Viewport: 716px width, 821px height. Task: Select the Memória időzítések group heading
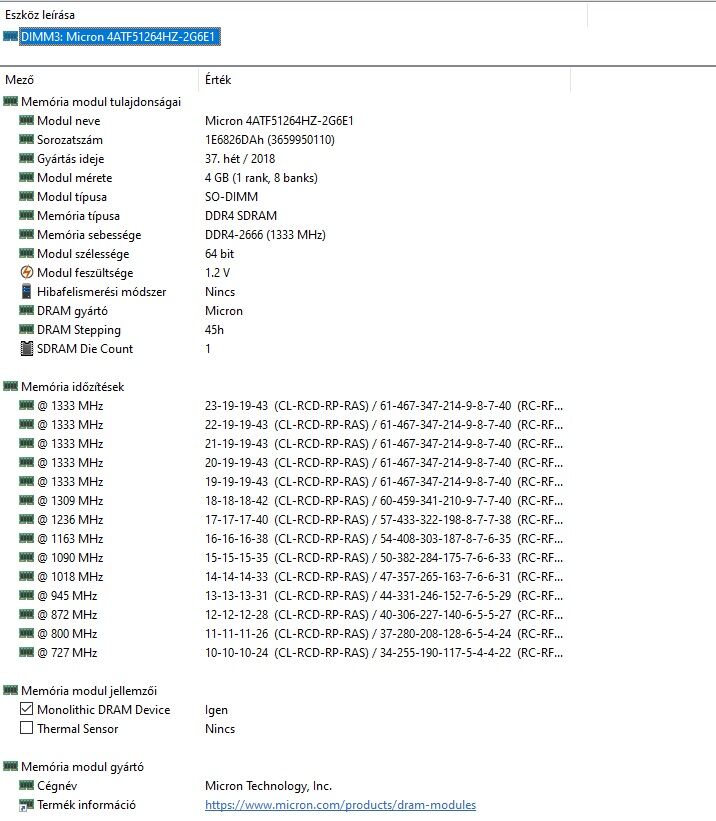73,386
